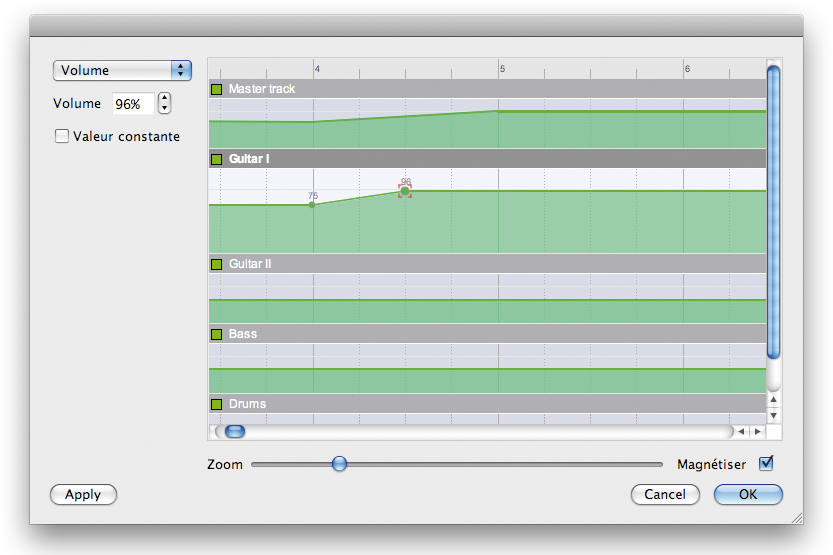Click the Cancel button
833x555 pixels.
(x=665, y=494)
